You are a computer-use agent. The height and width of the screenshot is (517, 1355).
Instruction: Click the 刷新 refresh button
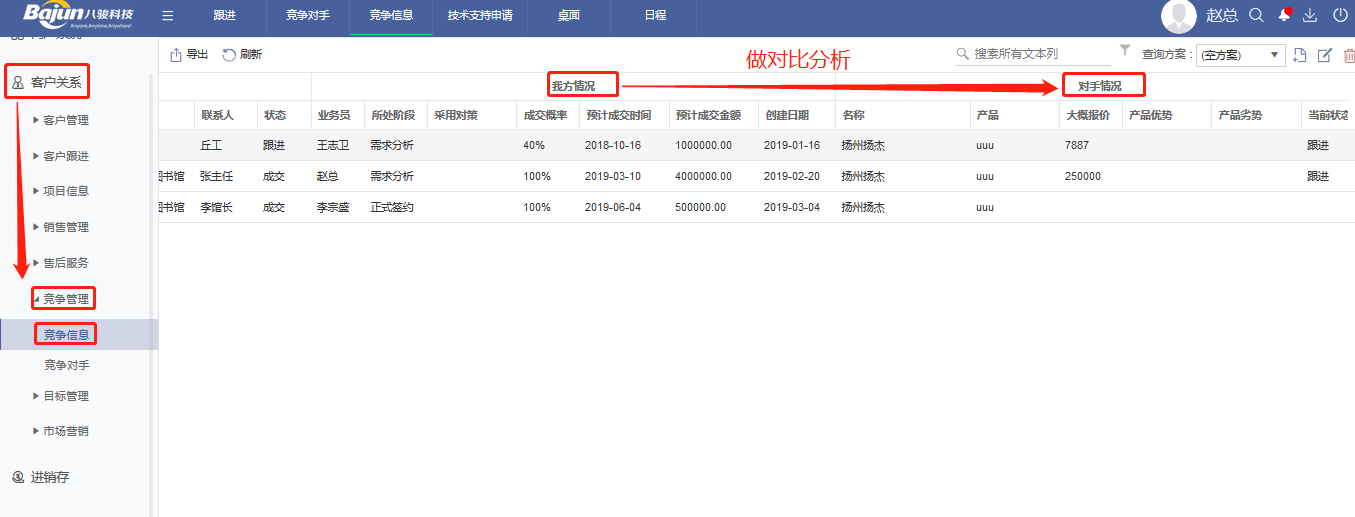point(242,55)
